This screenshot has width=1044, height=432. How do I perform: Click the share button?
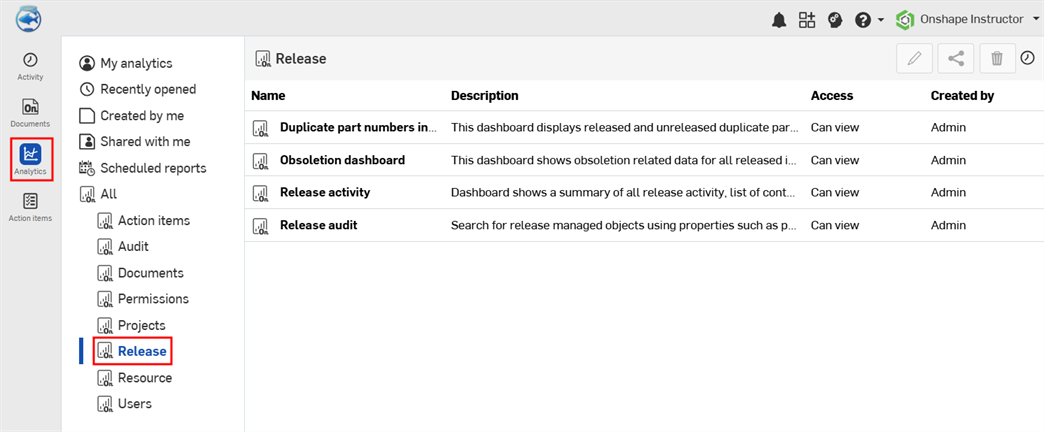(956, 59)
